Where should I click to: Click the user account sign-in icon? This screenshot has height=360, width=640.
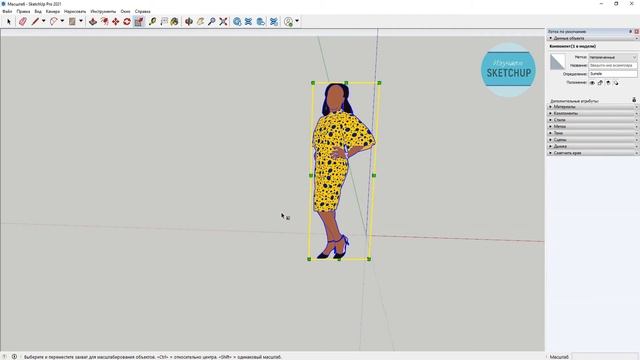tap(289, 22)
